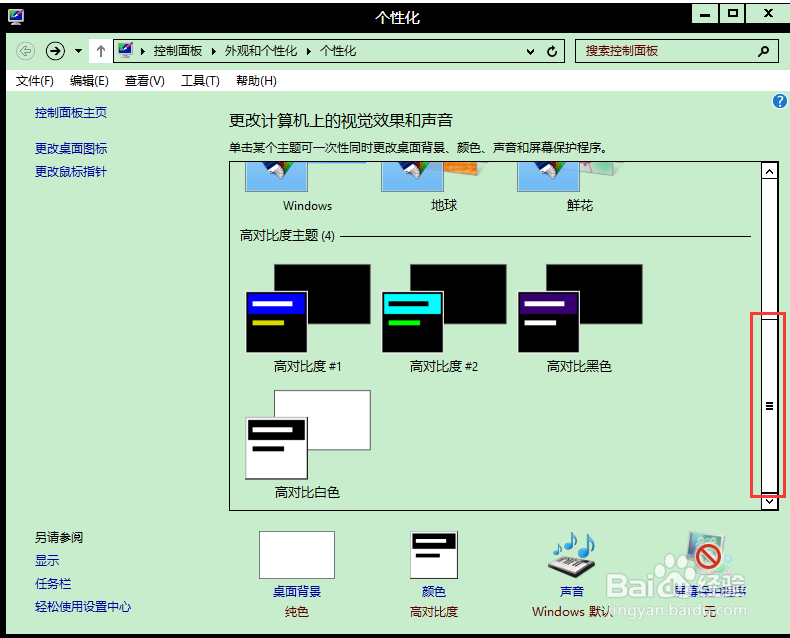Click the forward navigation arrow

(x=55, y=51)
